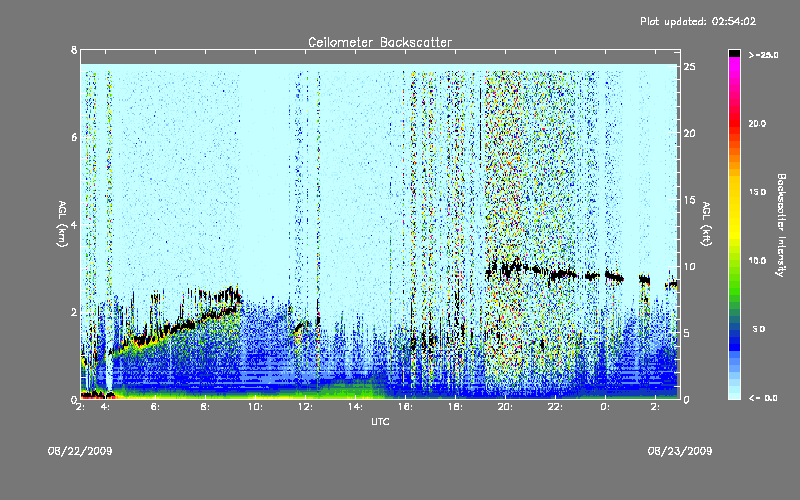Click the 15 kft right axis tick label
Viewport: 800px width, 500px height.
[x=689, y=200]
